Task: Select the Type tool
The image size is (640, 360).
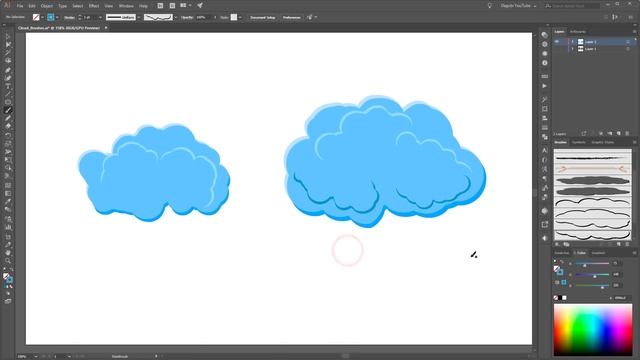Action: 8,86
